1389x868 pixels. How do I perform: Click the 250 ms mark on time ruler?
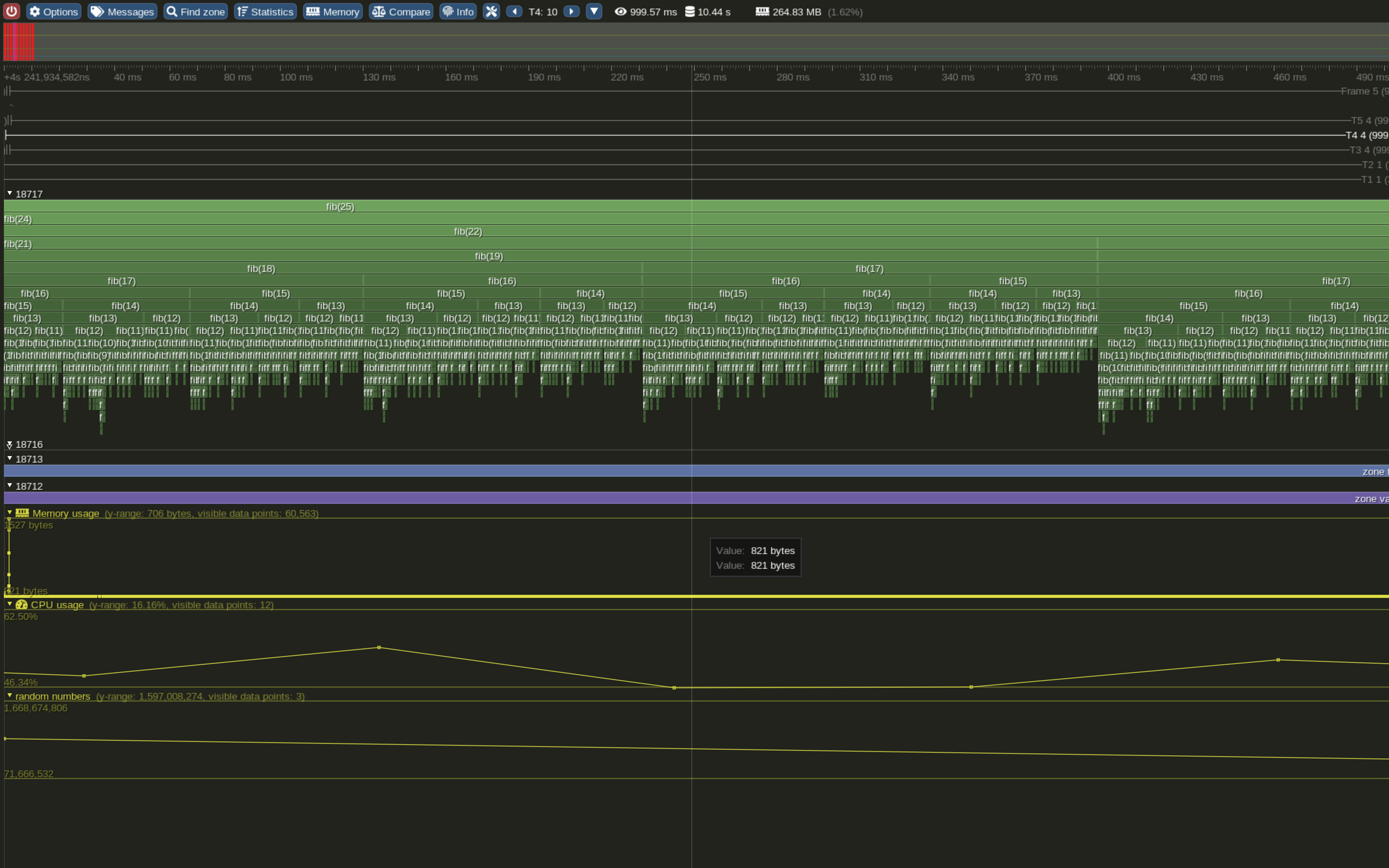click(x=710, y=77)
